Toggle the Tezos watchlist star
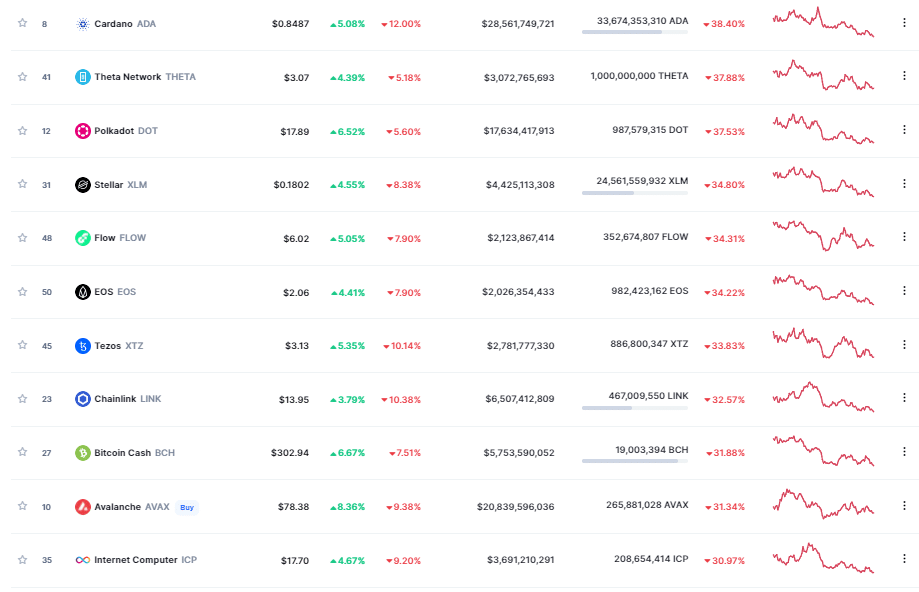The height and width of the screenshot is (592, 919). (x=22, y=345)
